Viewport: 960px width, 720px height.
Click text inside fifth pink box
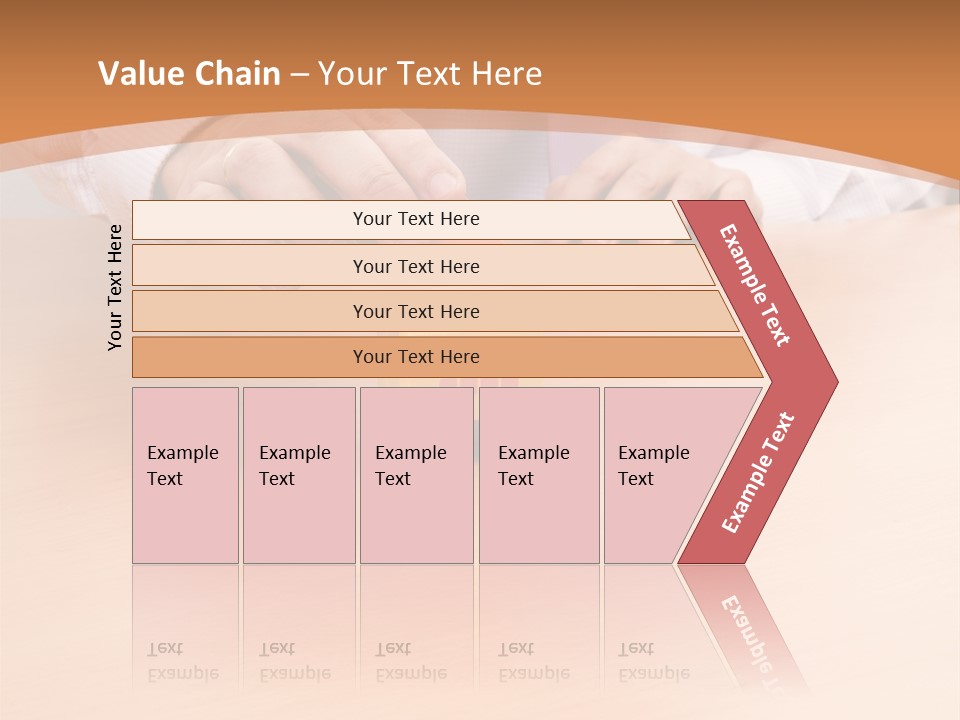click(x=653, y=465)
